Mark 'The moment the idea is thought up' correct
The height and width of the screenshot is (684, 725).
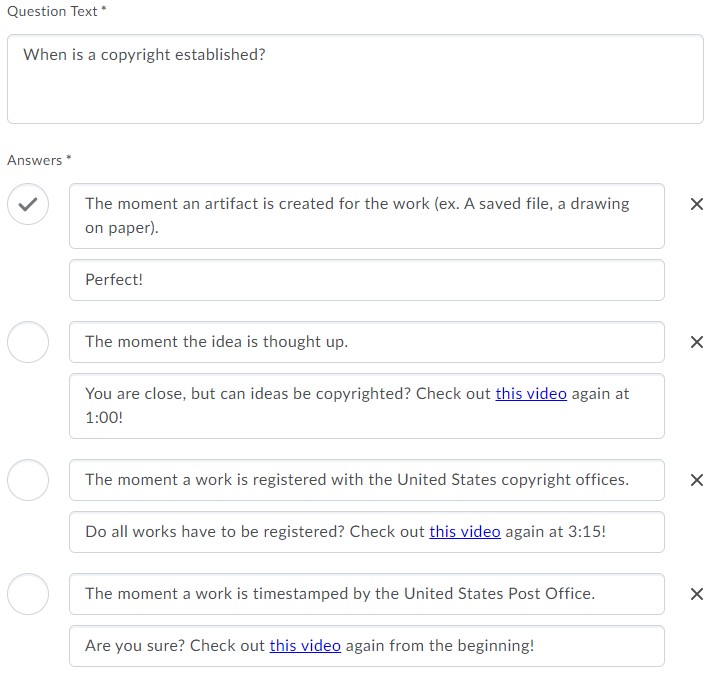pyautogui.click(x=28, y=342)
